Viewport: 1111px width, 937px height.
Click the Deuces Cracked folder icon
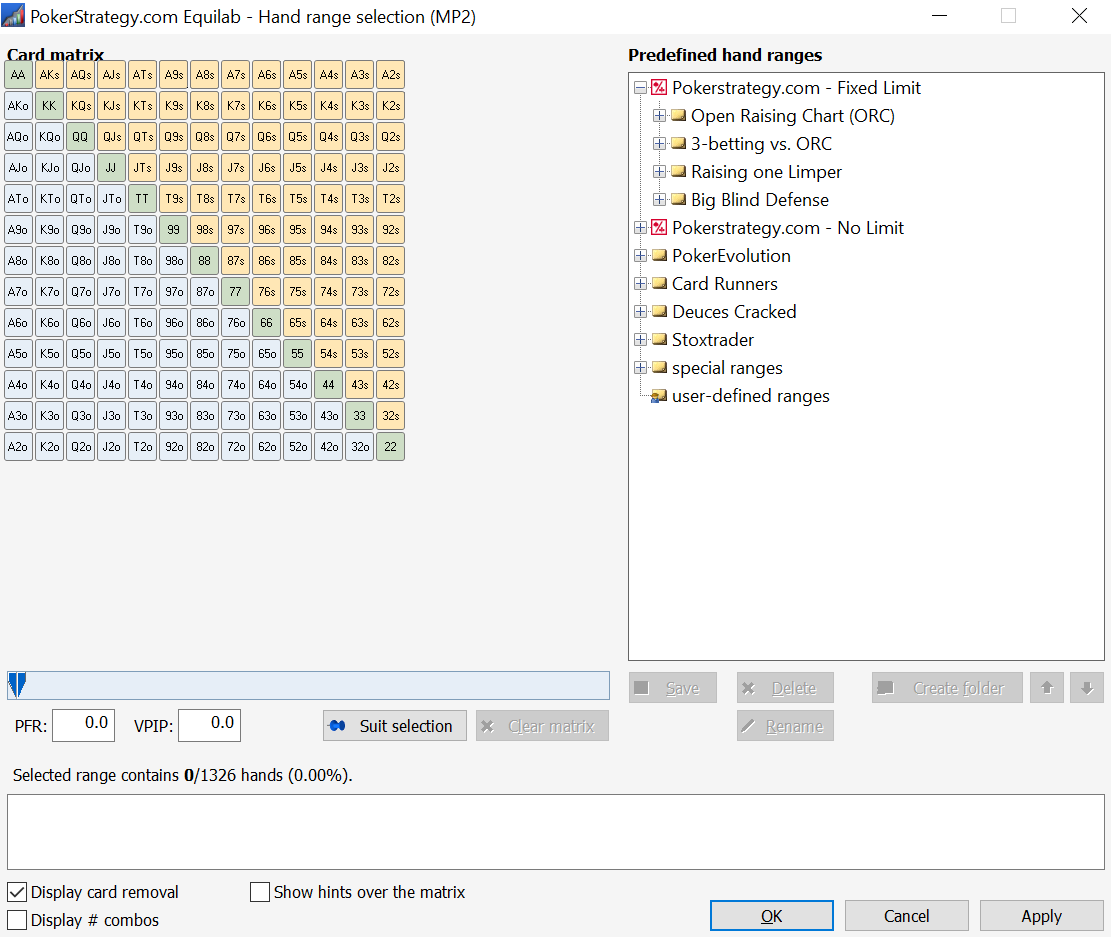click(659, 312)
